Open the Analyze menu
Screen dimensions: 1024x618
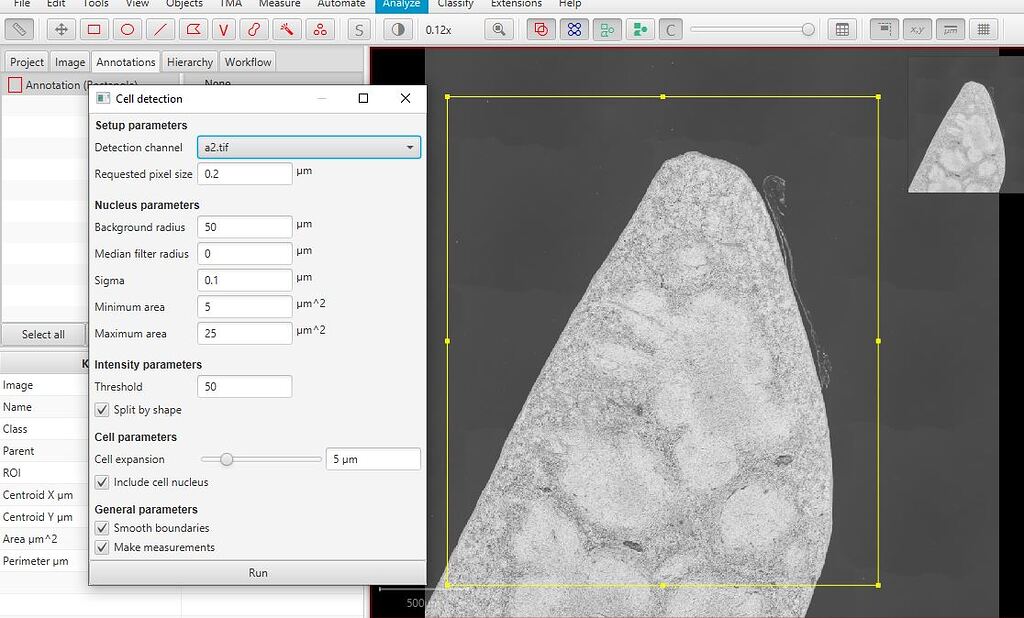pyautogui.click(x=400, y=4)
